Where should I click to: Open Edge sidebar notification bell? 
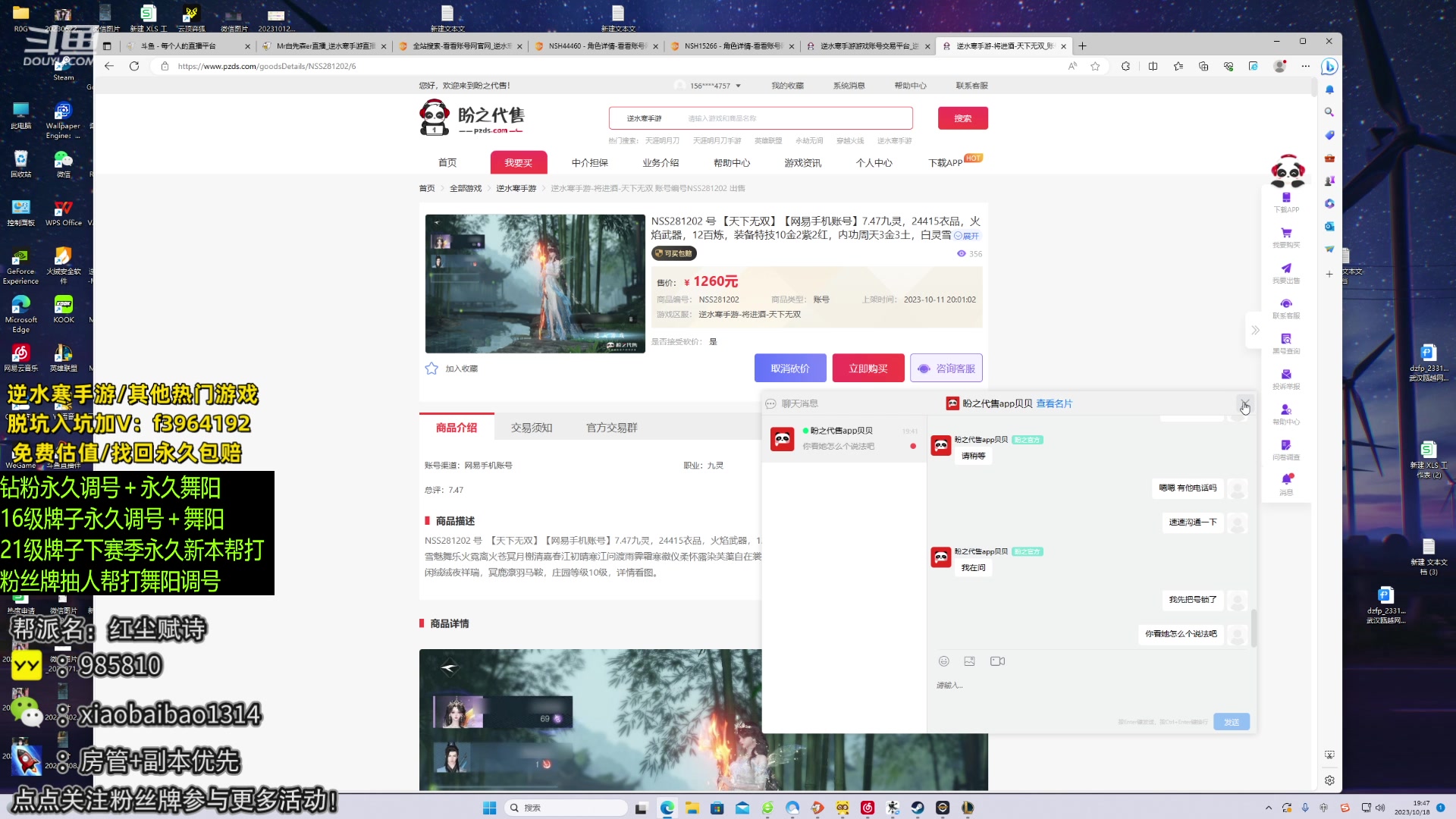pyautogui.click(x=1329, y=89)
